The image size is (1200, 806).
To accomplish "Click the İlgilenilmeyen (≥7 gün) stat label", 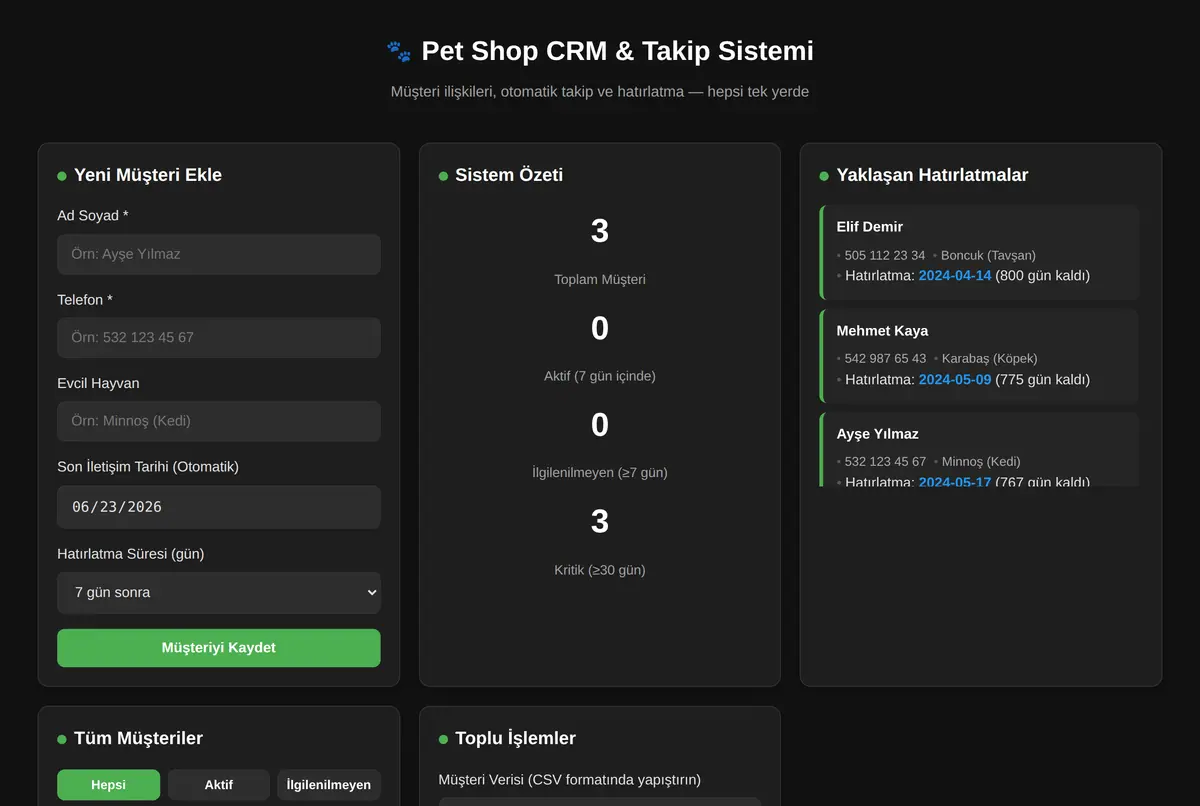I will click(600, 472).
